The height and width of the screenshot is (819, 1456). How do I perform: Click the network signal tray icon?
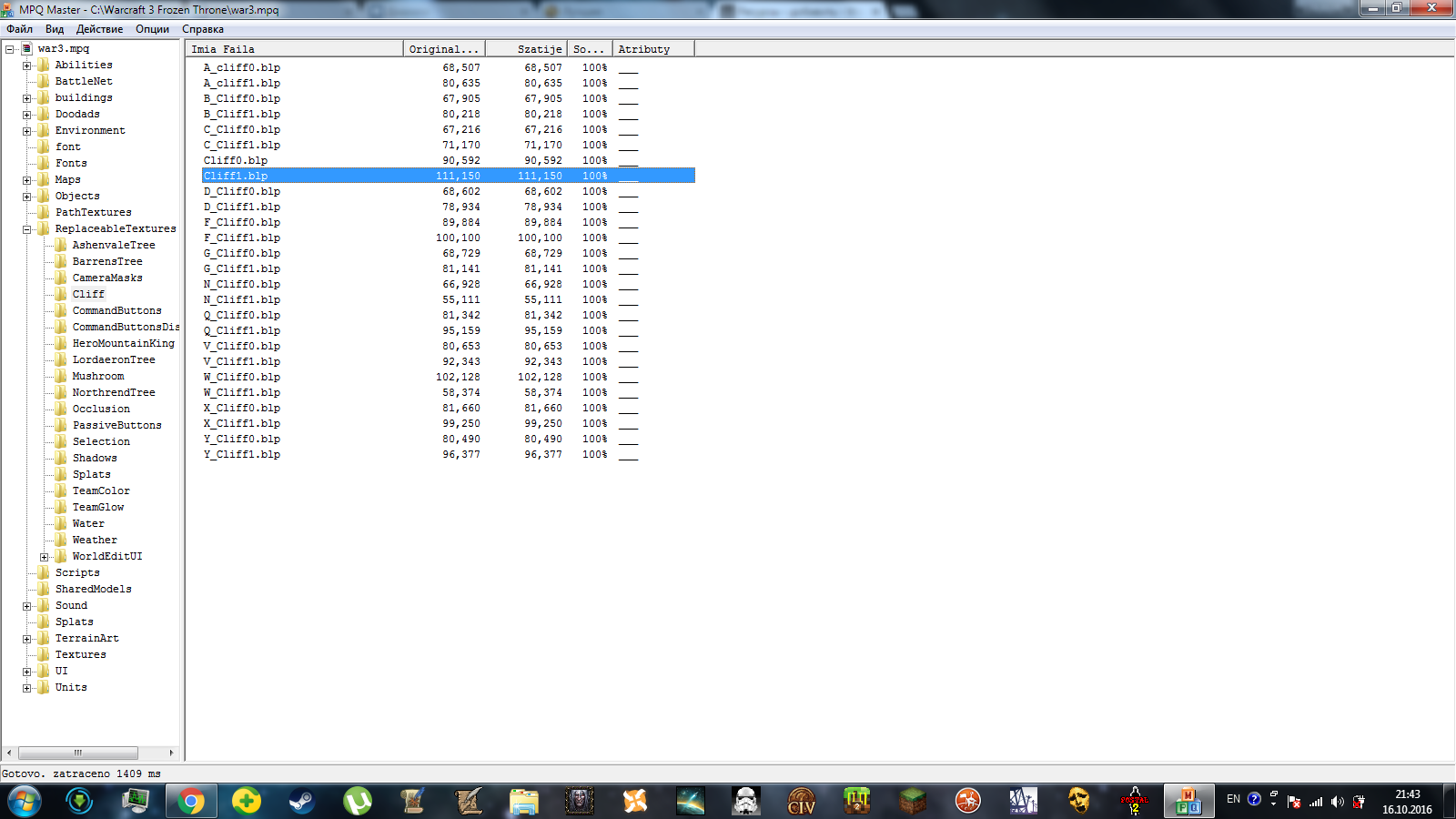[x=1316, y=802]
